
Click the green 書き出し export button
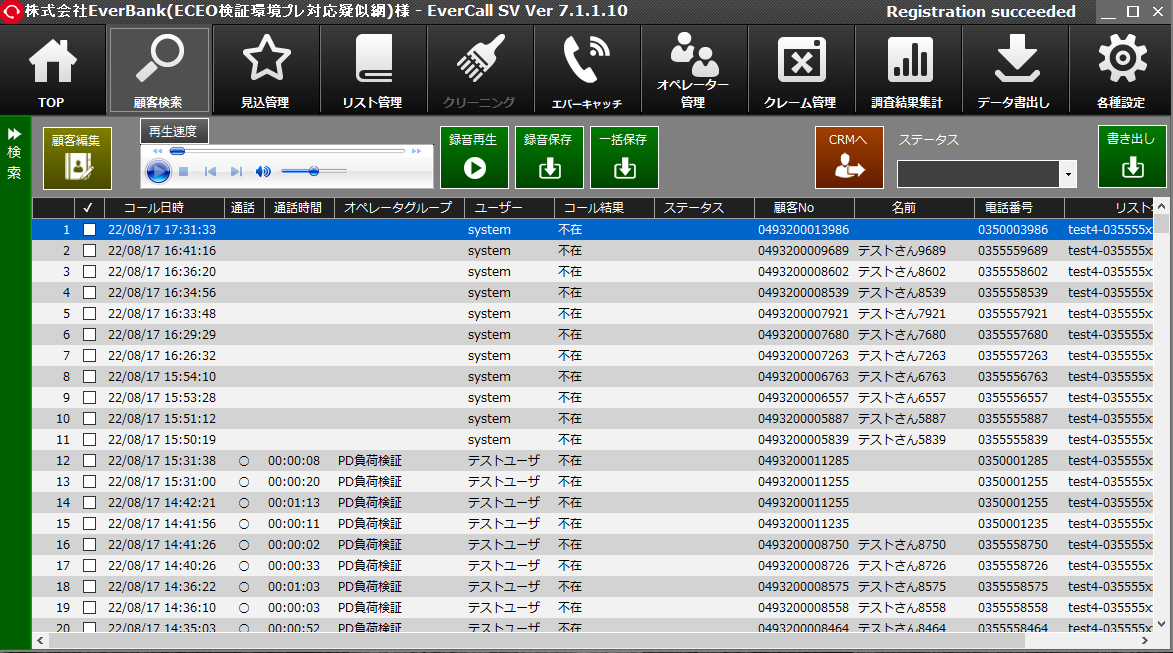1132,156
